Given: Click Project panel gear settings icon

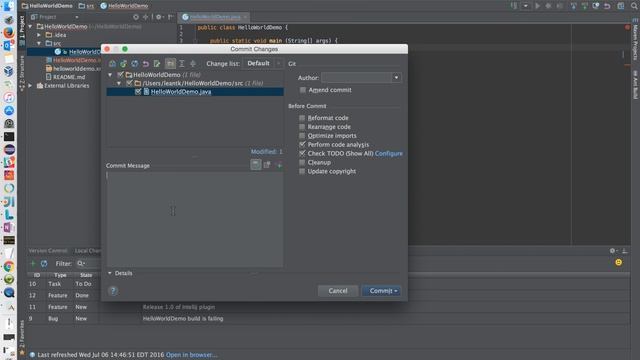Looking at the screenshot, I should (159, 17).
